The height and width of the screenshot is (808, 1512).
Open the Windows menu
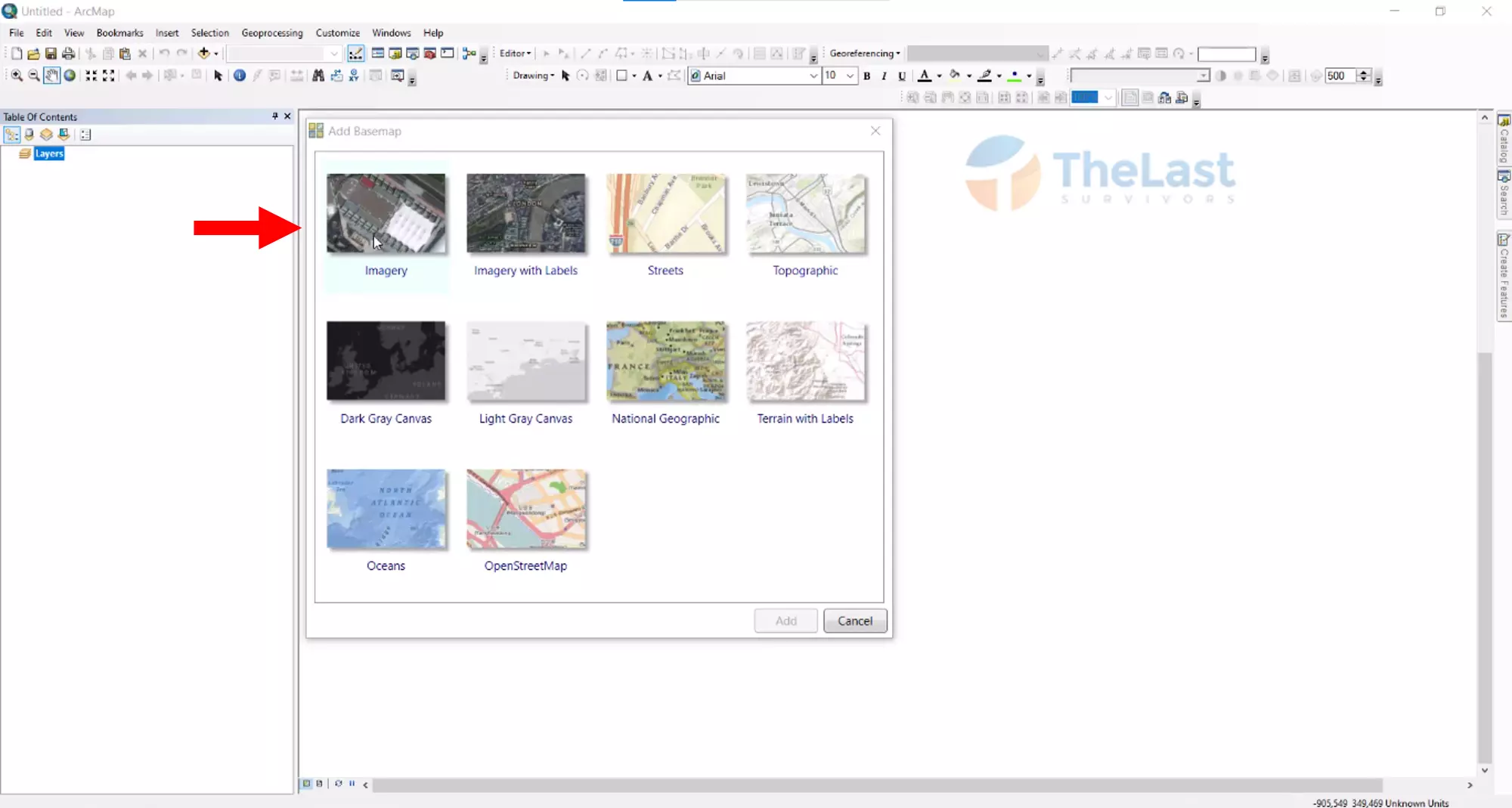point(391,33)
